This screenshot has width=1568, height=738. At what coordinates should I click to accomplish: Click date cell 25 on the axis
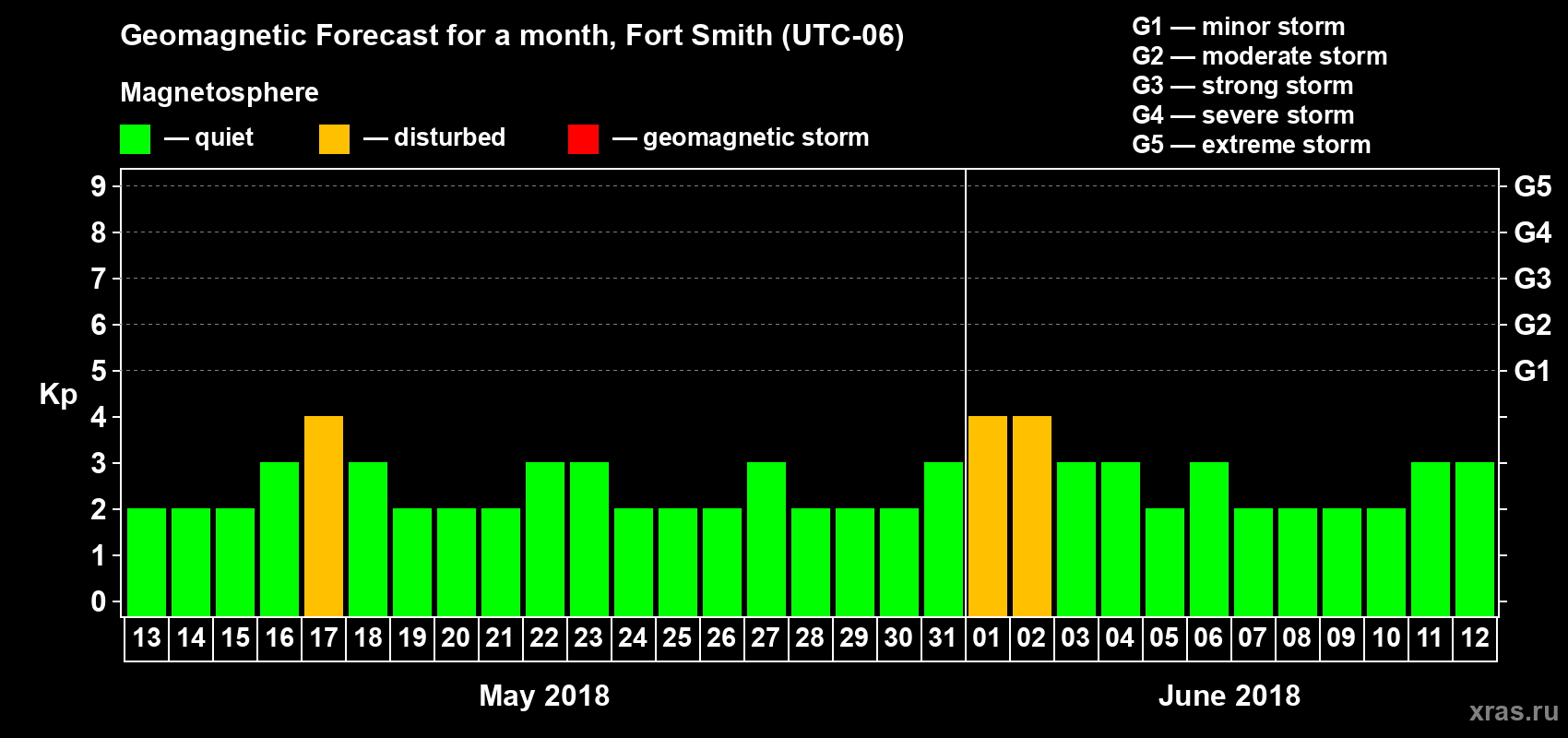coord(678,638)
